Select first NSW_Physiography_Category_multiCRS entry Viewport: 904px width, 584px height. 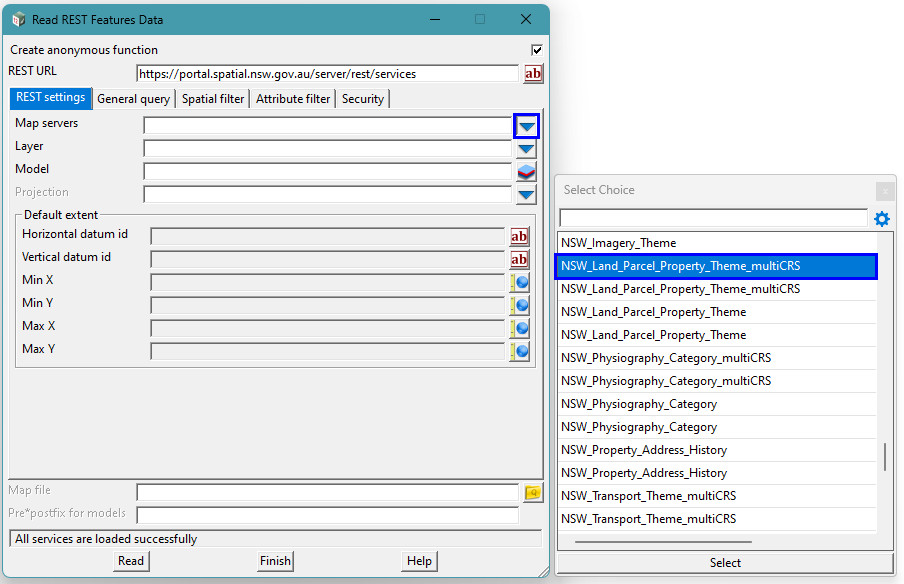click(718, 358)
